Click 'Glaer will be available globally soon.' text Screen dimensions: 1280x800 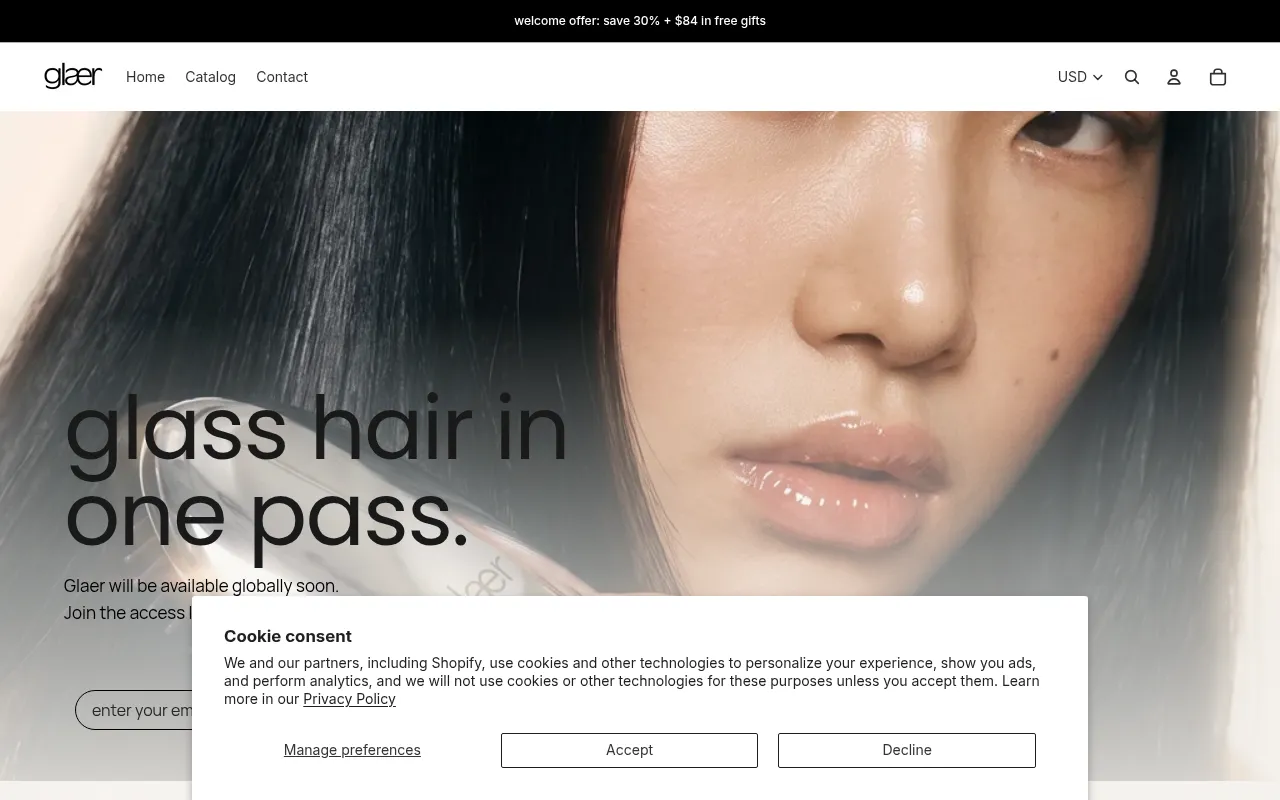(201, 586)
